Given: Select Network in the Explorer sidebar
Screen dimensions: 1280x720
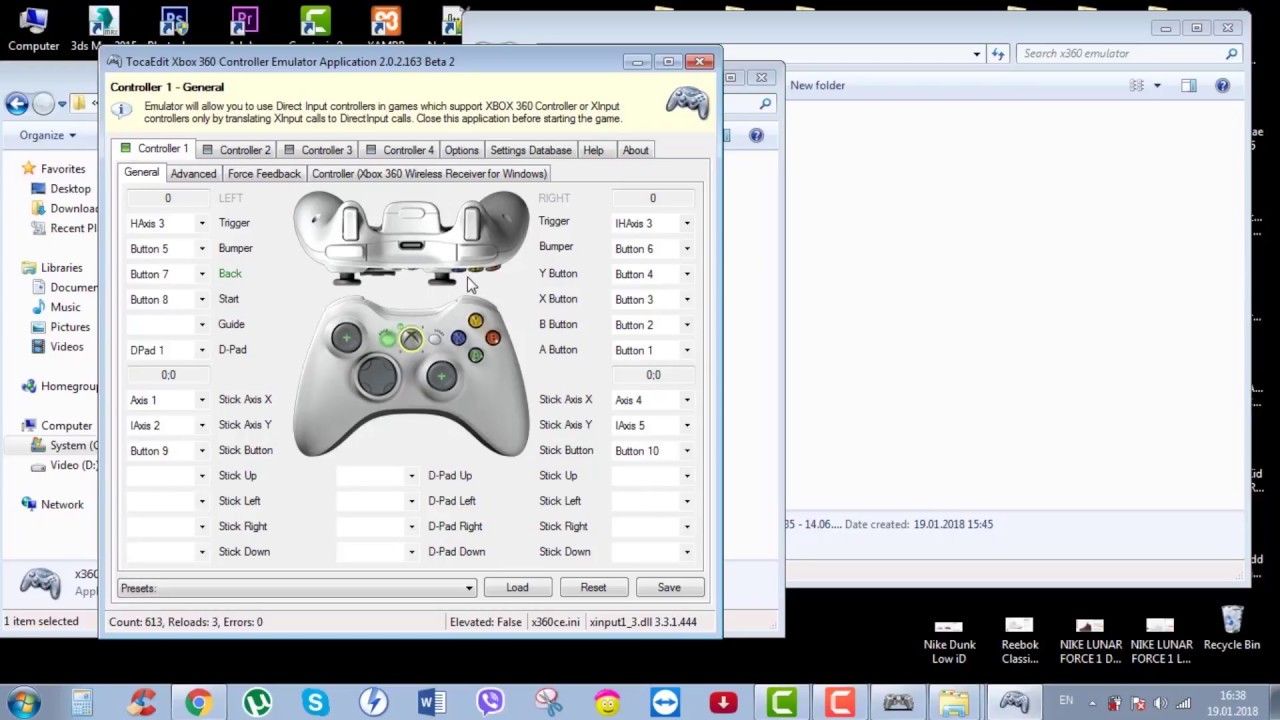Looking at the screenshot, I should [53, 505].
